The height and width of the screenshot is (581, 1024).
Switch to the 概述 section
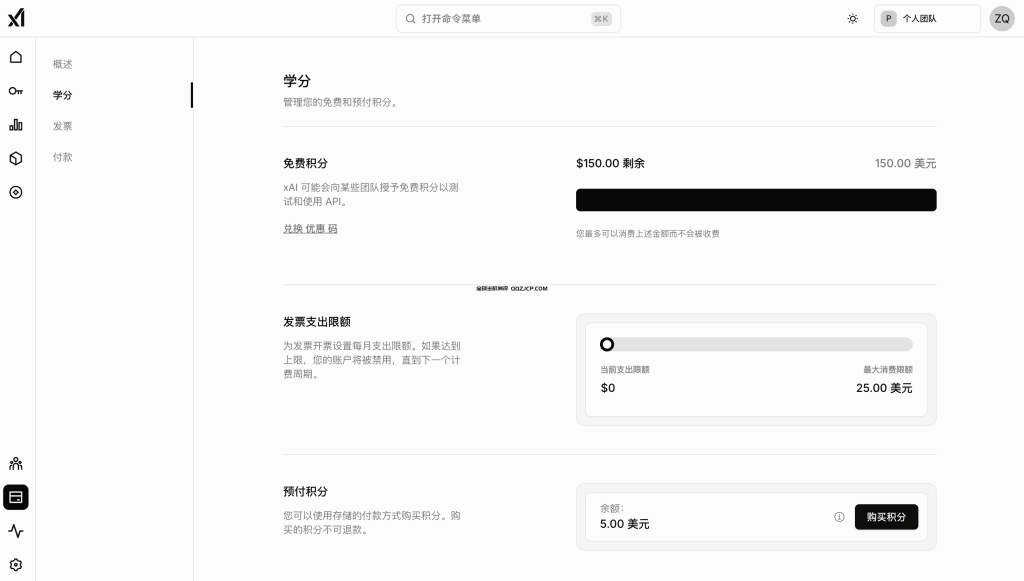(62, 63)
